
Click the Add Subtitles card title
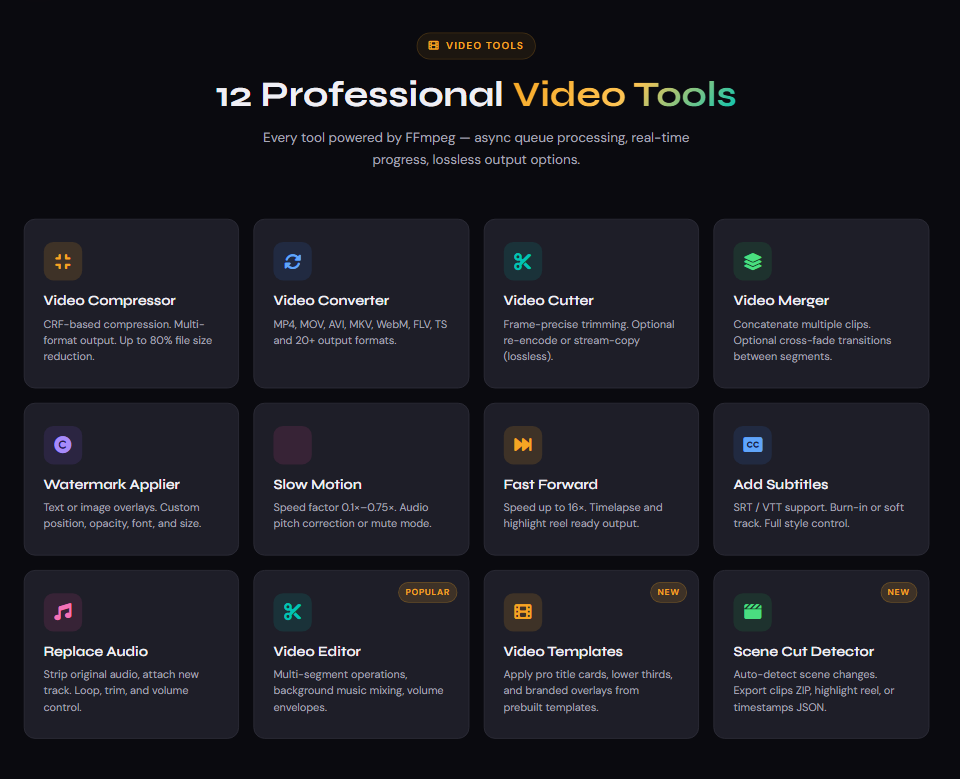781,484
